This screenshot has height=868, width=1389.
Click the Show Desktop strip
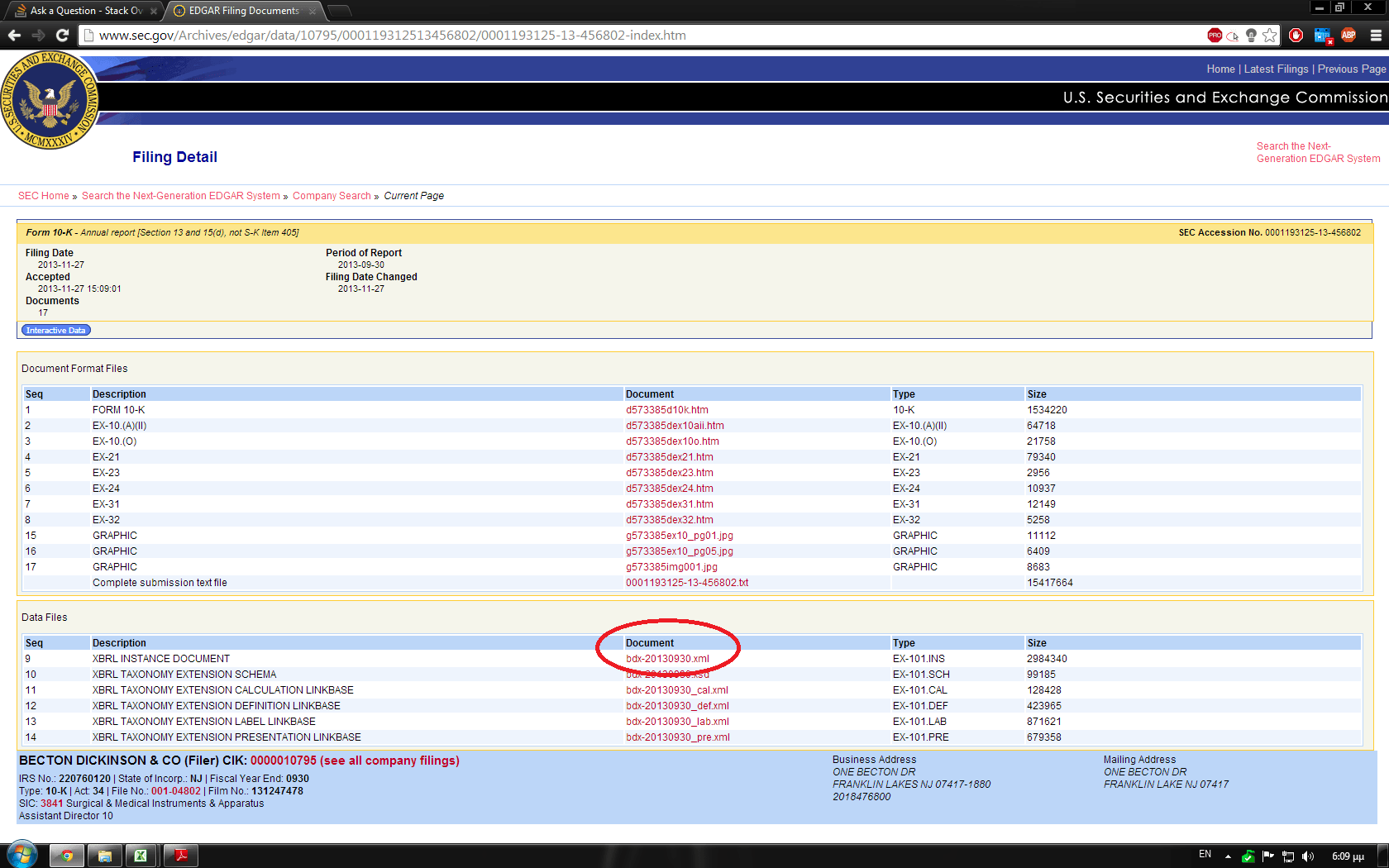(1383, 856)
